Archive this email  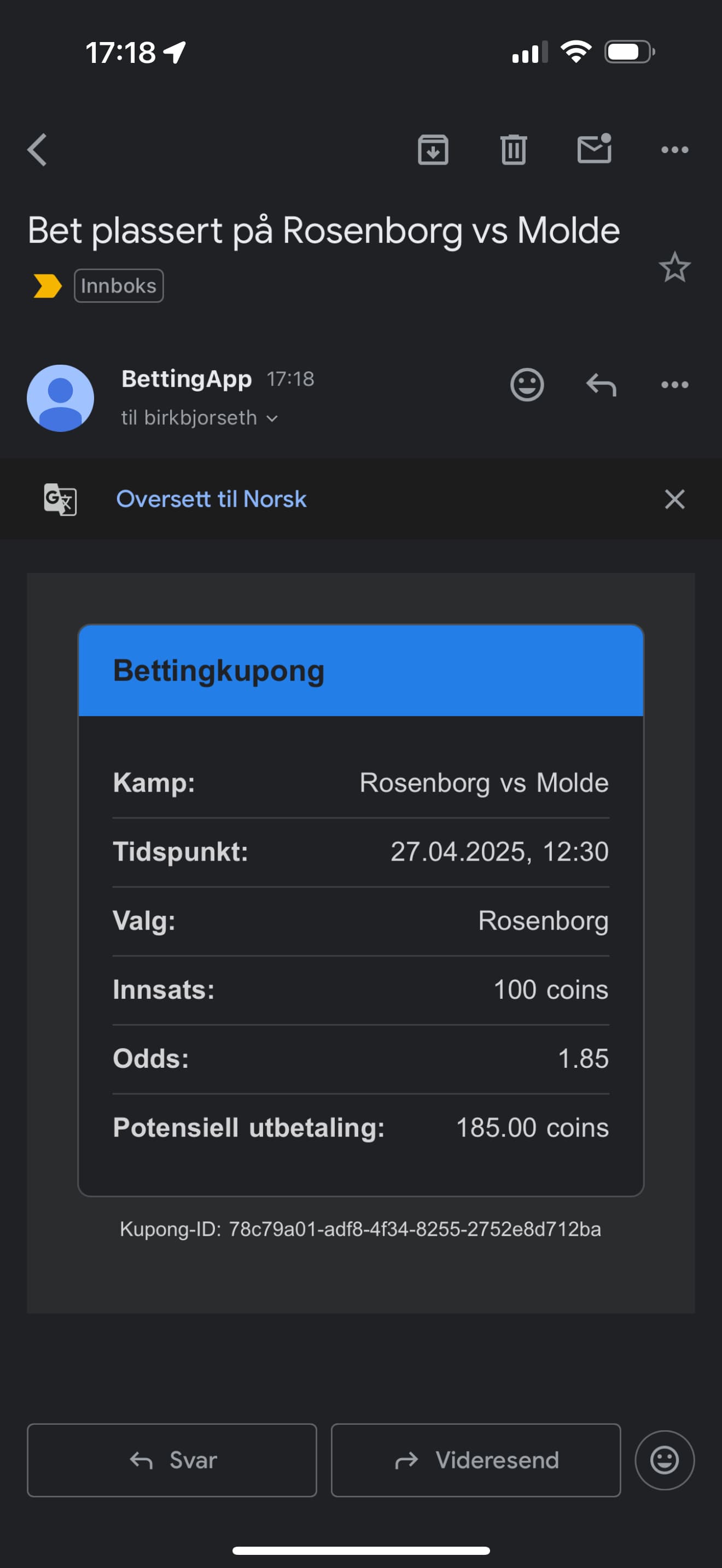433,150
